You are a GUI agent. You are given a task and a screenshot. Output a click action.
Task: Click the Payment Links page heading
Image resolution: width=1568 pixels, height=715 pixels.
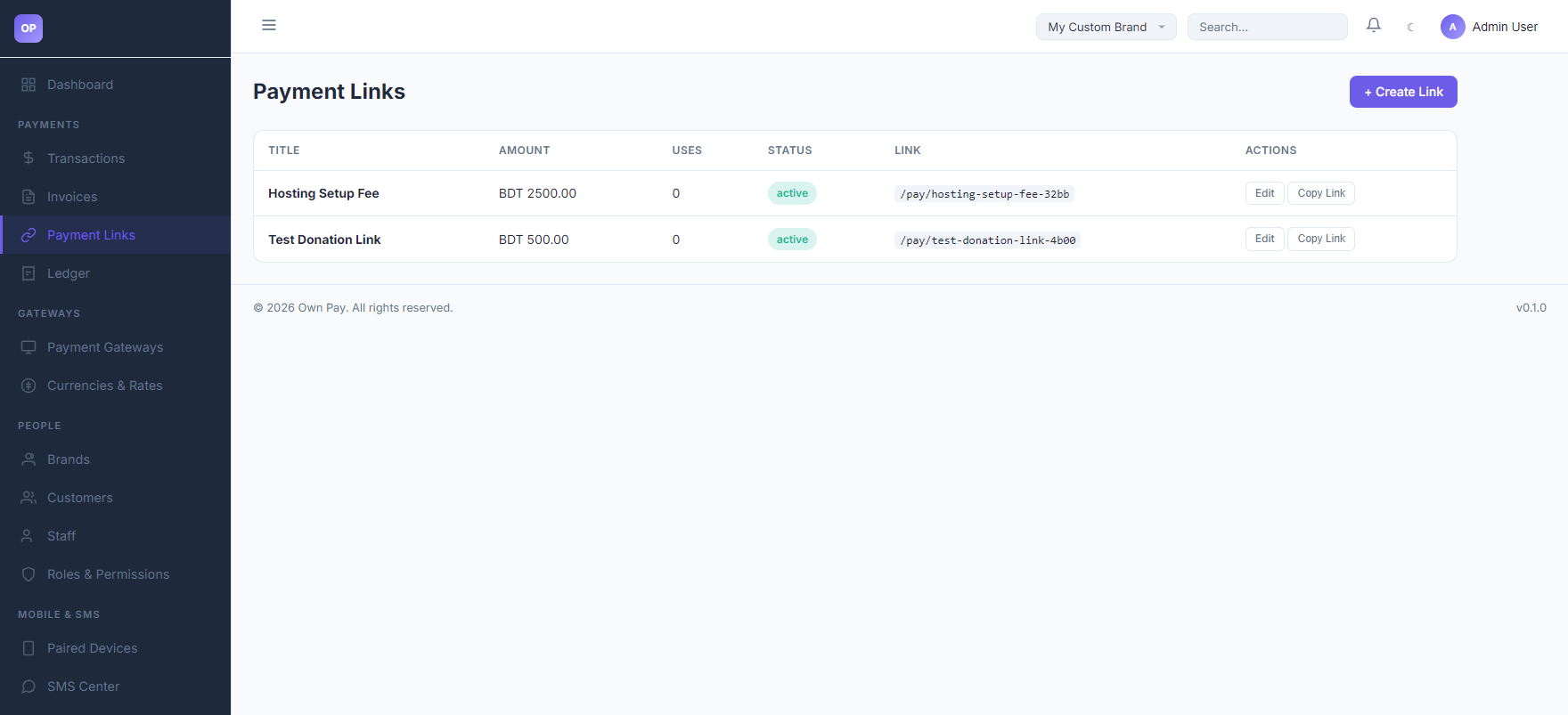coord(329,92)
